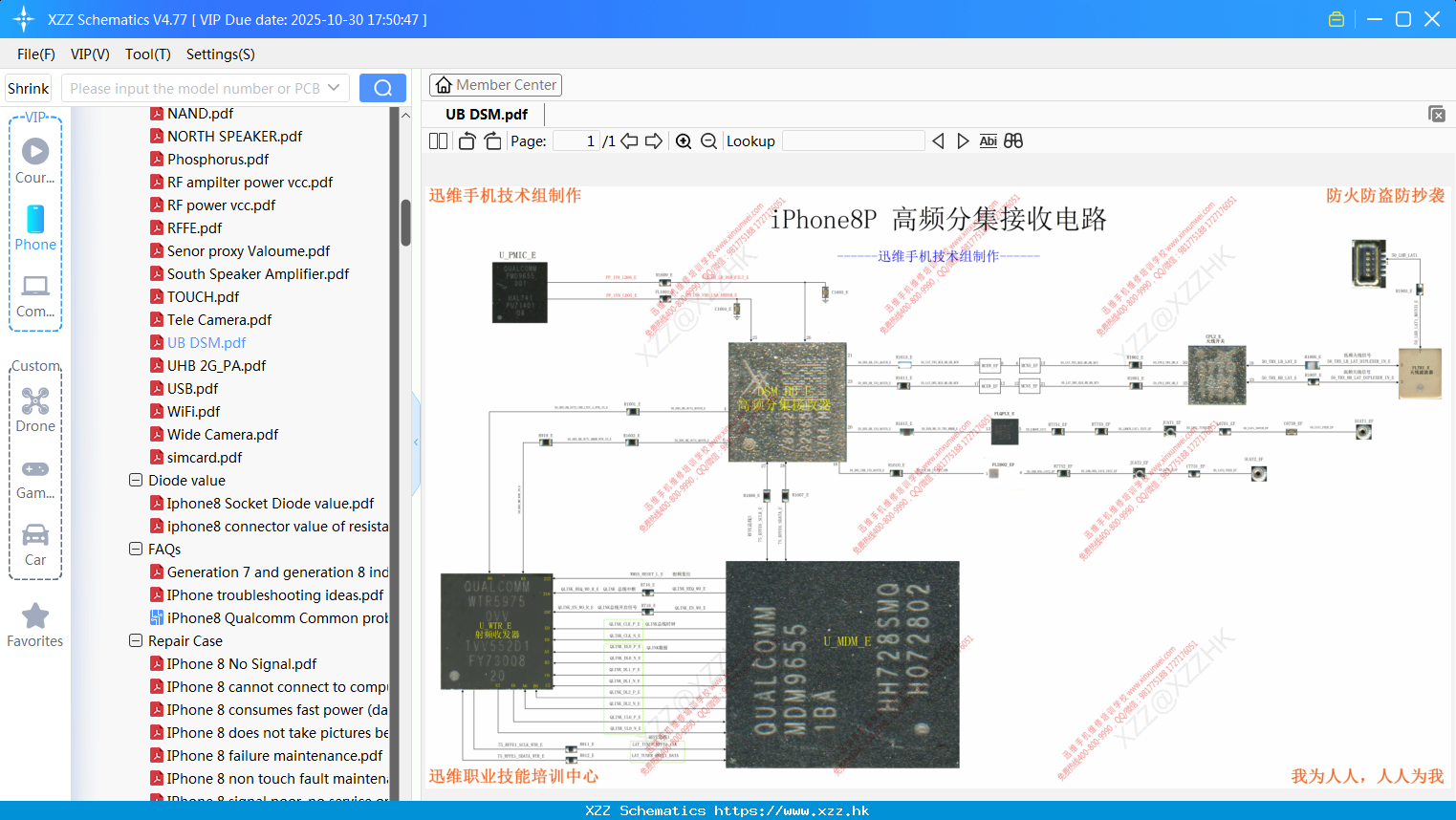Open NORTH SPEAKER.pdf
Image resolution: width=1456 pixels, height=820 pixels.
click(x=234, y=136)
